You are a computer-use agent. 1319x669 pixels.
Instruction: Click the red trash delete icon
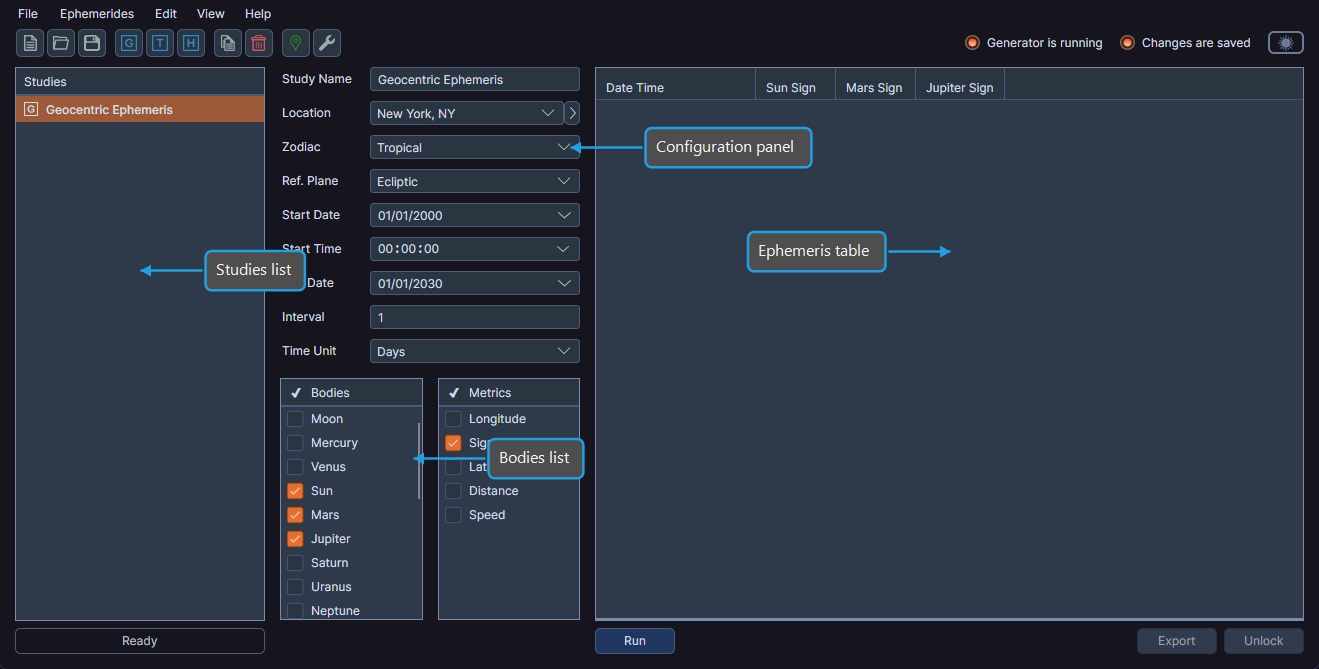(258, 43)
